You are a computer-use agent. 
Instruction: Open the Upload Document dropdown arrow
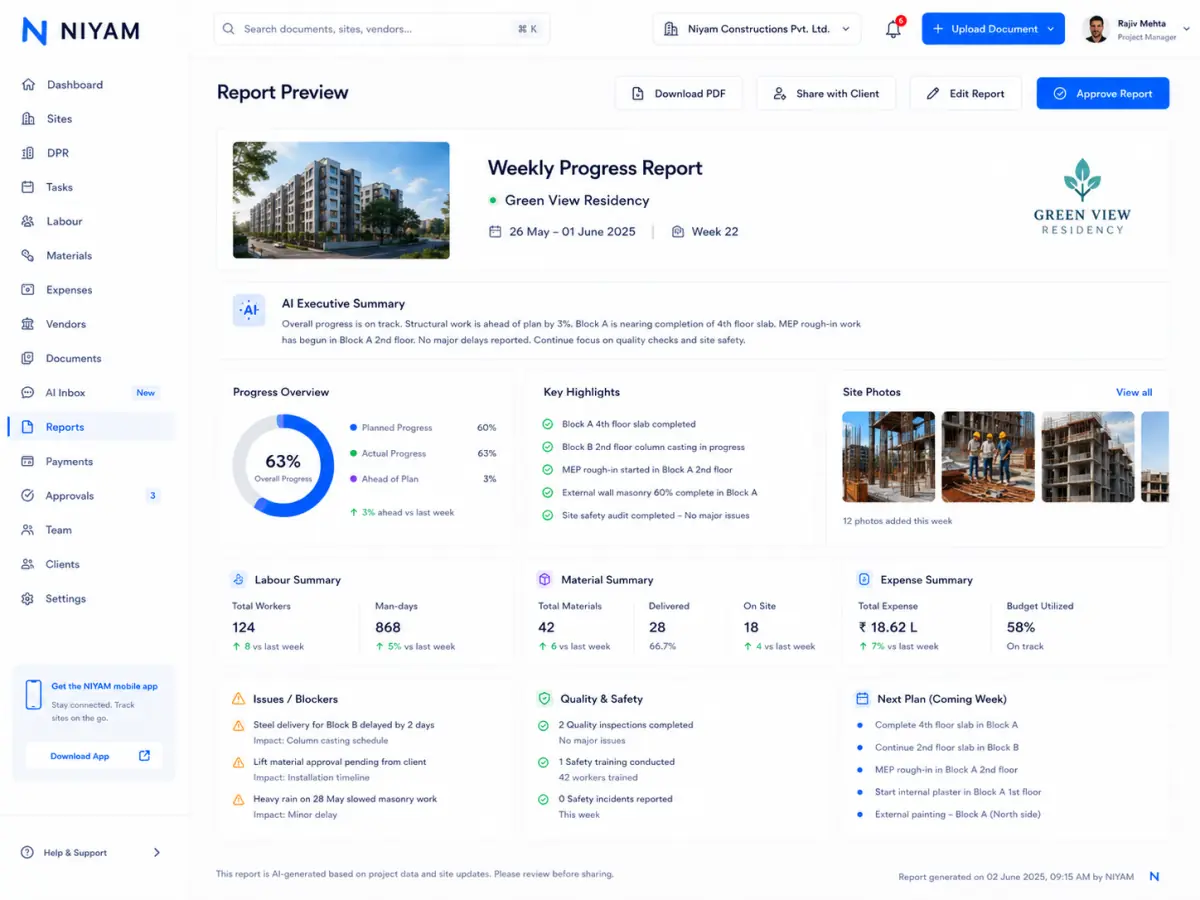click(1051, 29)
